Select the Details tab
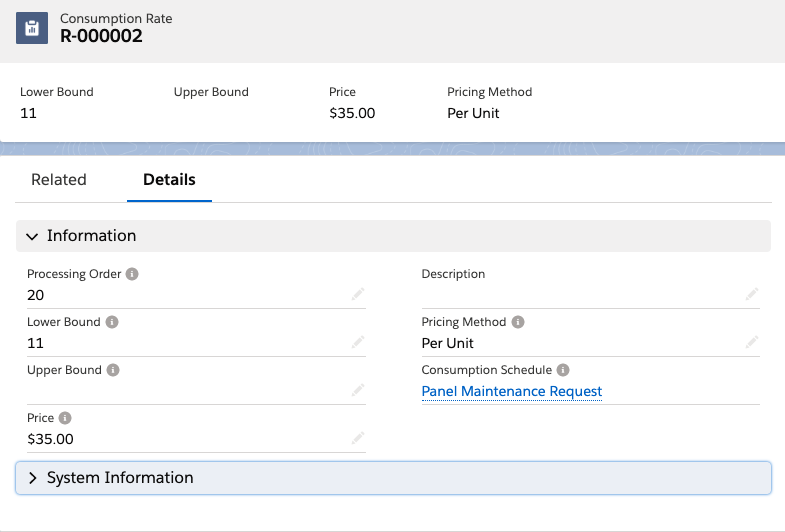Viewport: 785px width, 532px height. pyautogui.click(x=169, y=180)
